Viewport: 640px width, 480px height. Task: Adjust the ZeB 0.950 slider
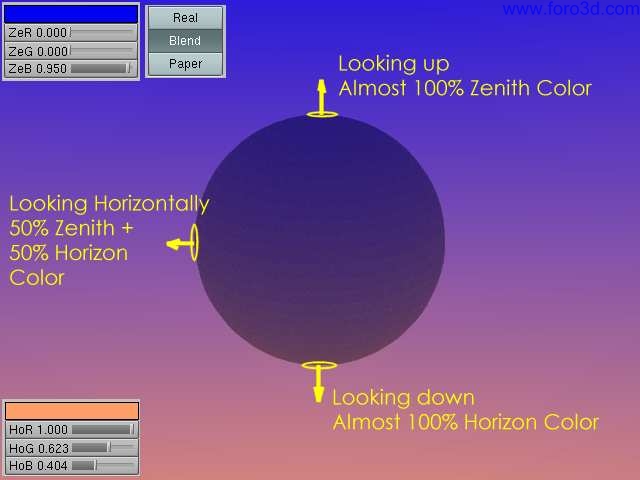pos(71,69)
